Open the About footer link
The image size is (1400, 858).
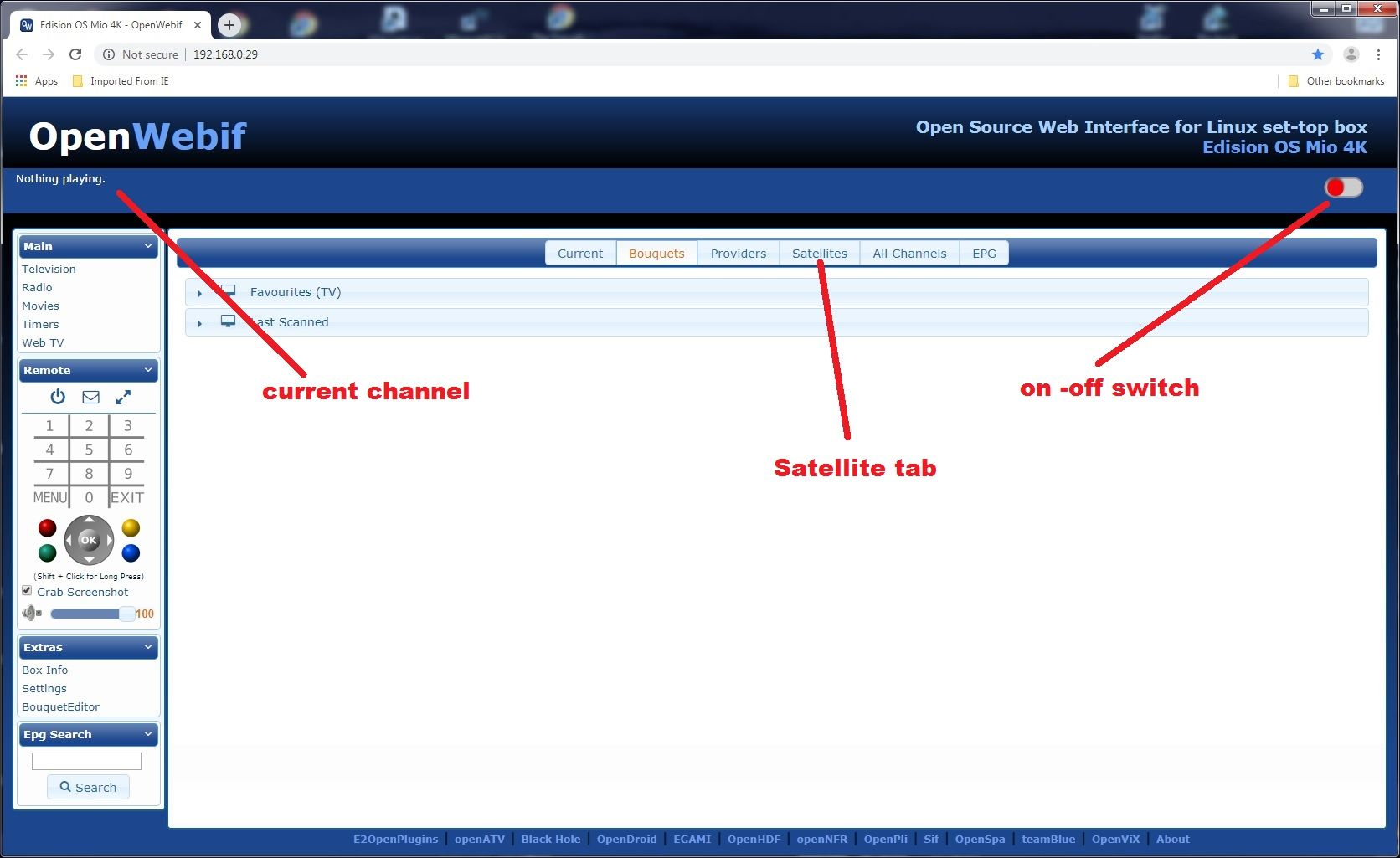[1172, 839]
